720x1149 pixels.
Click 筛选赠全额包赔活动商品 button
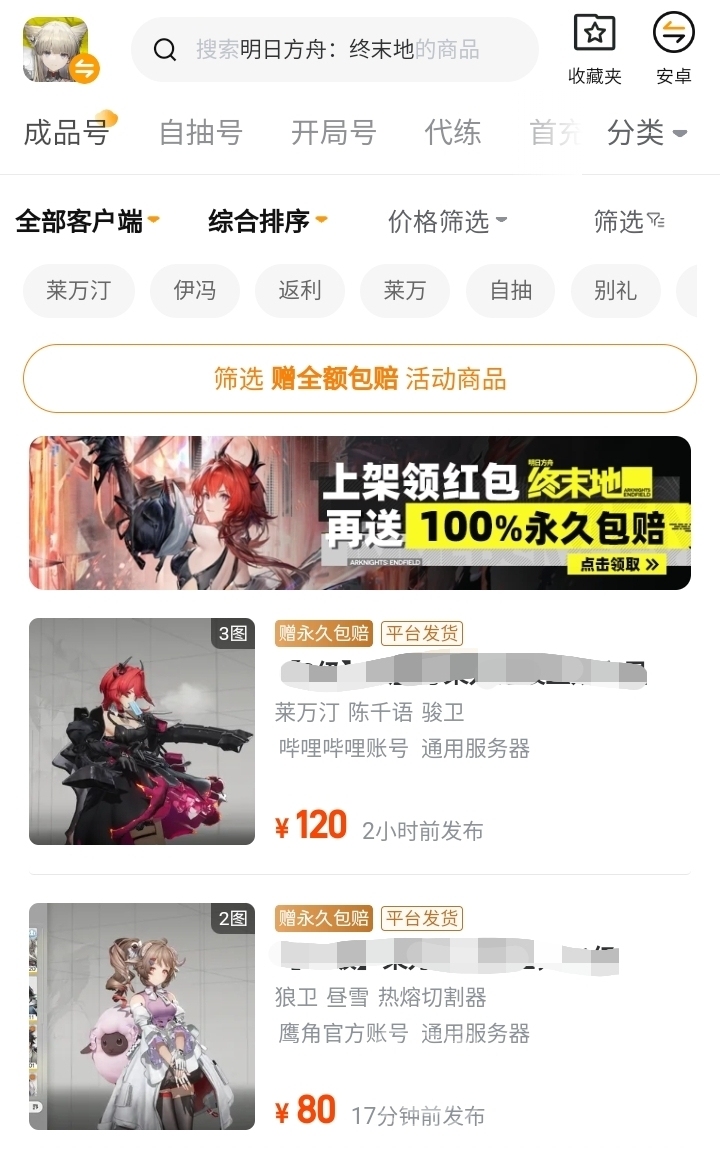click(360, 379)
